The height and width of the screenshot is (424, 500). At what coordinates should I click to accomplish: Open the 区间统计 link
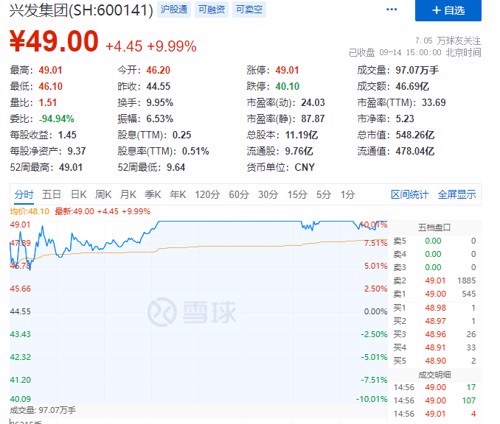(409, 194)
